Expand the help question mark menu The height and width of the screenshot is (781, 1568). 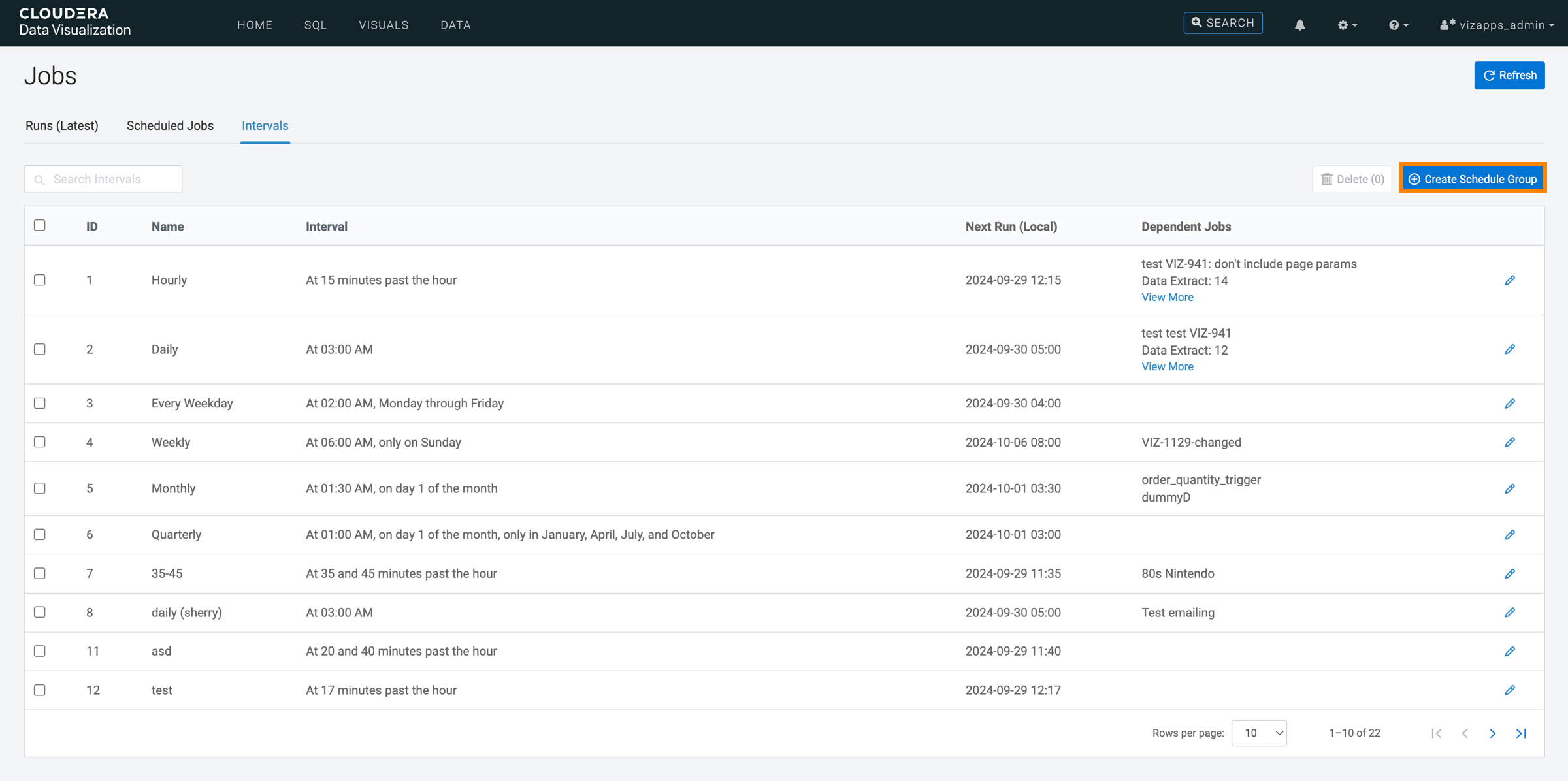click(1398, 25)
